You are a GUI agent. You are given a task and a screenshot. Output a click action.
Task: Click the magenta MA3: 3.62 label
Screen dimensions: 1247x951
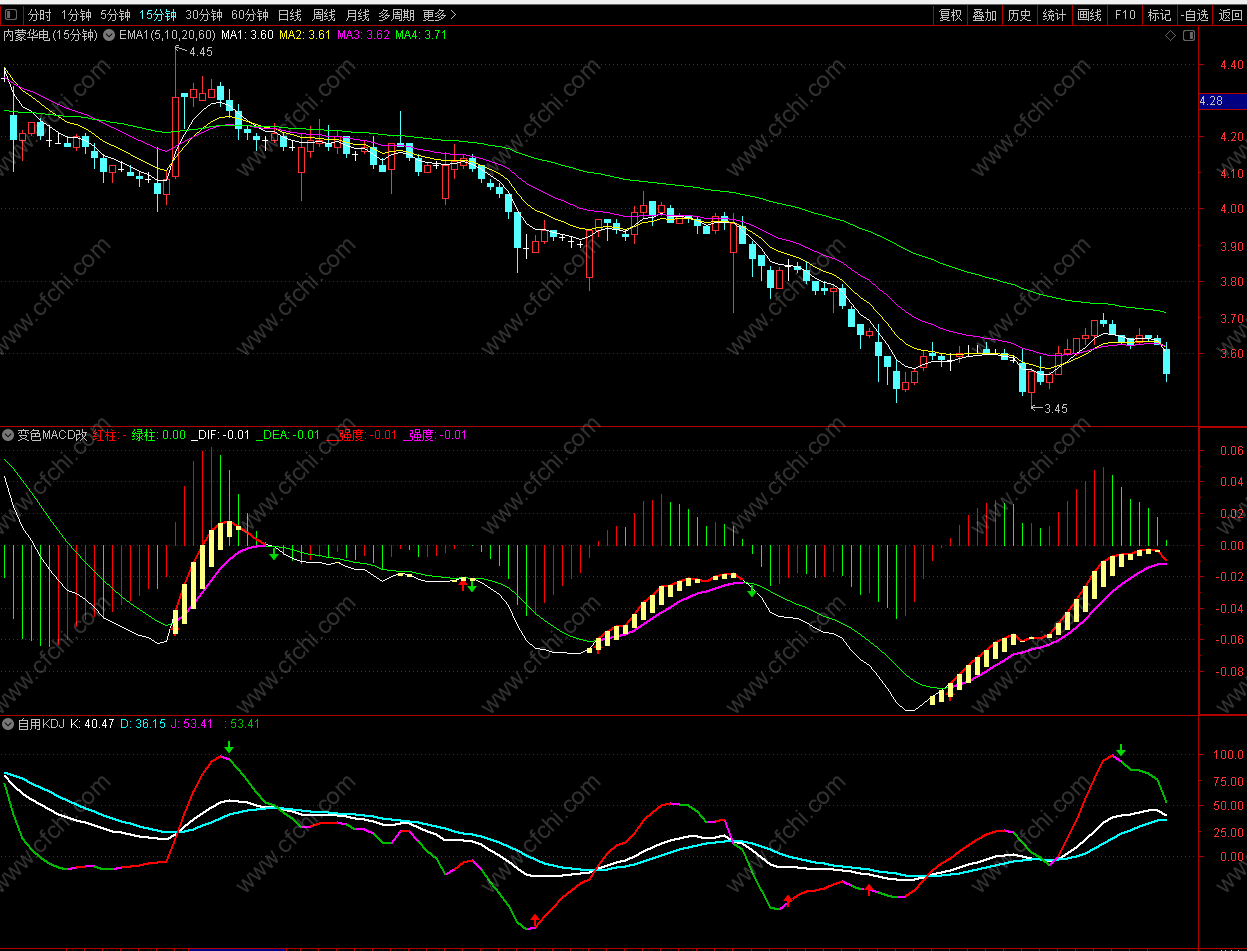[x=363, y=35]
